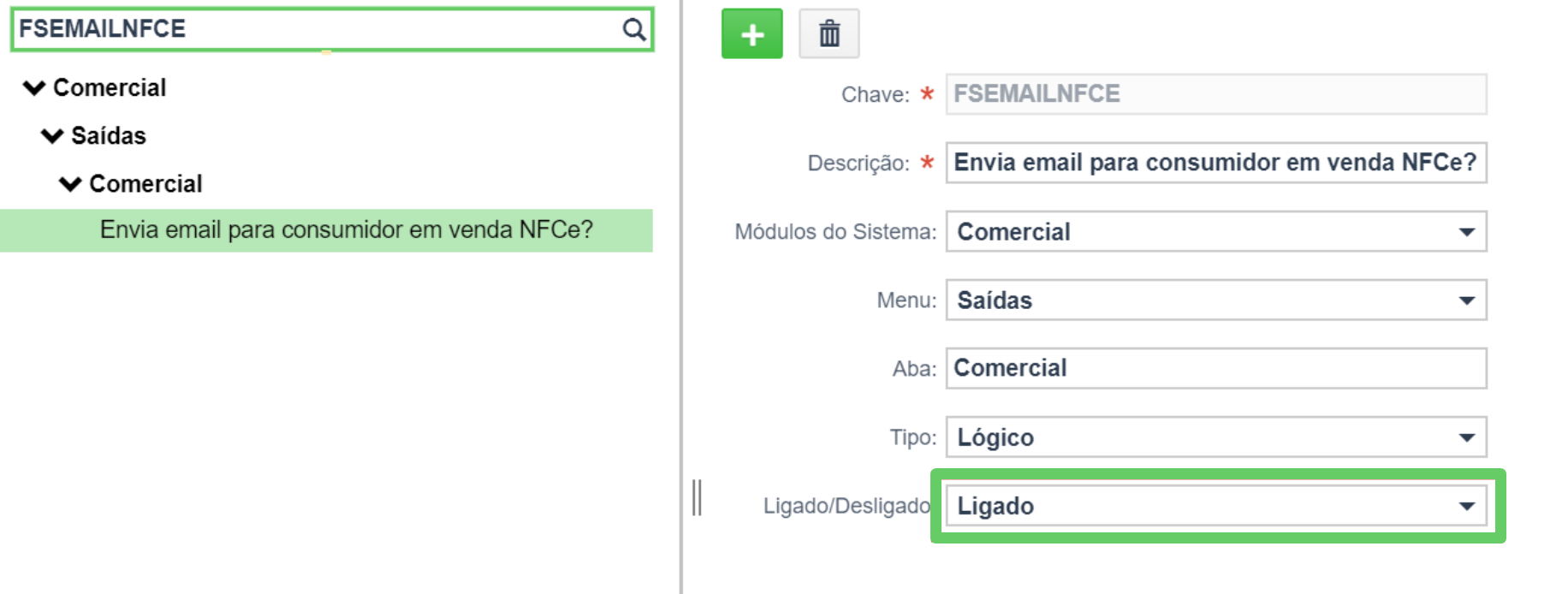Toggle the Ligado/Desligado dropdown

point(1216,506)
